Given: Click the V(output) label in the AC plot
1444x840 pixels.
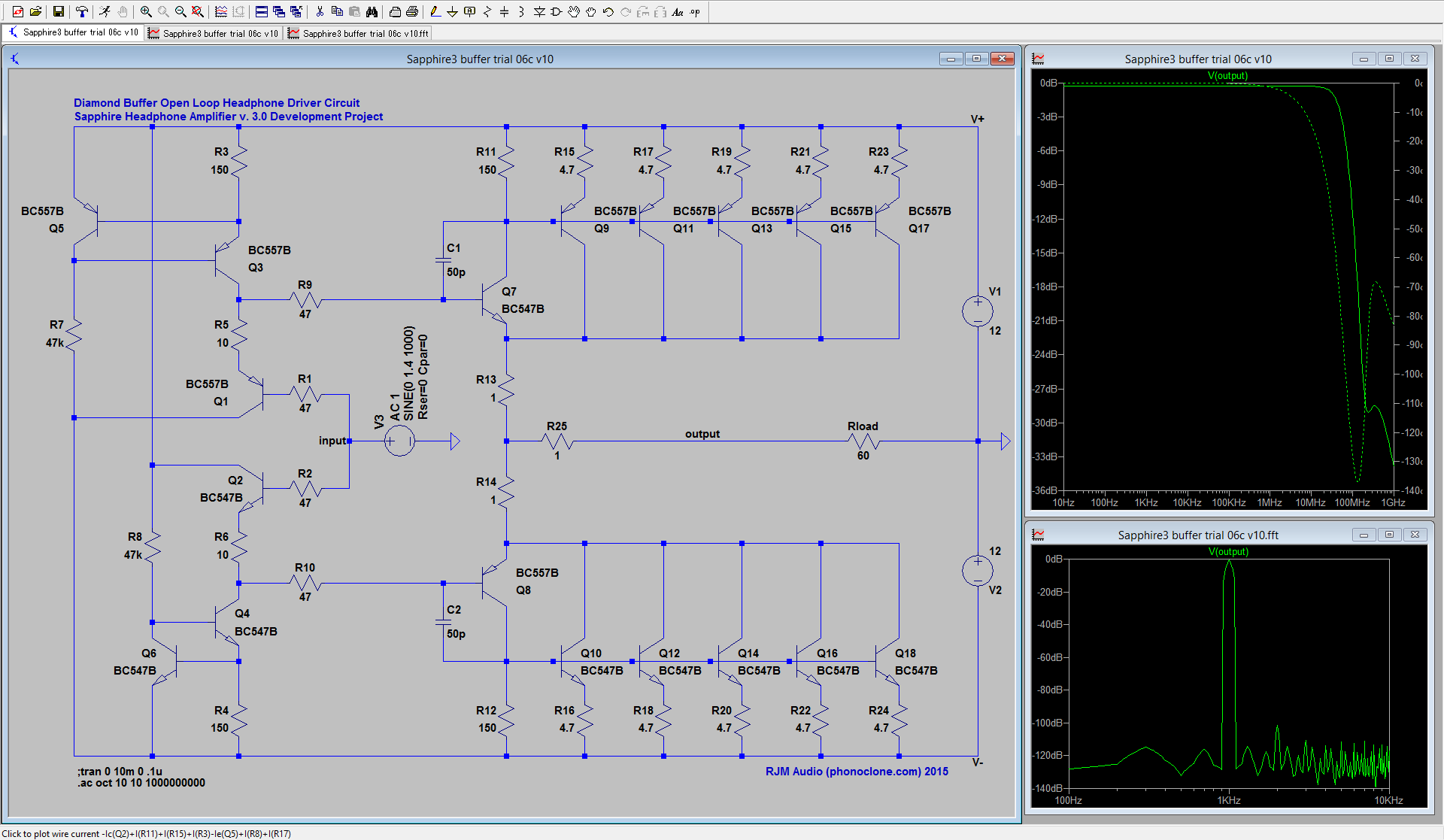Looking at the screenshot, I should (x=1227, y=75).
